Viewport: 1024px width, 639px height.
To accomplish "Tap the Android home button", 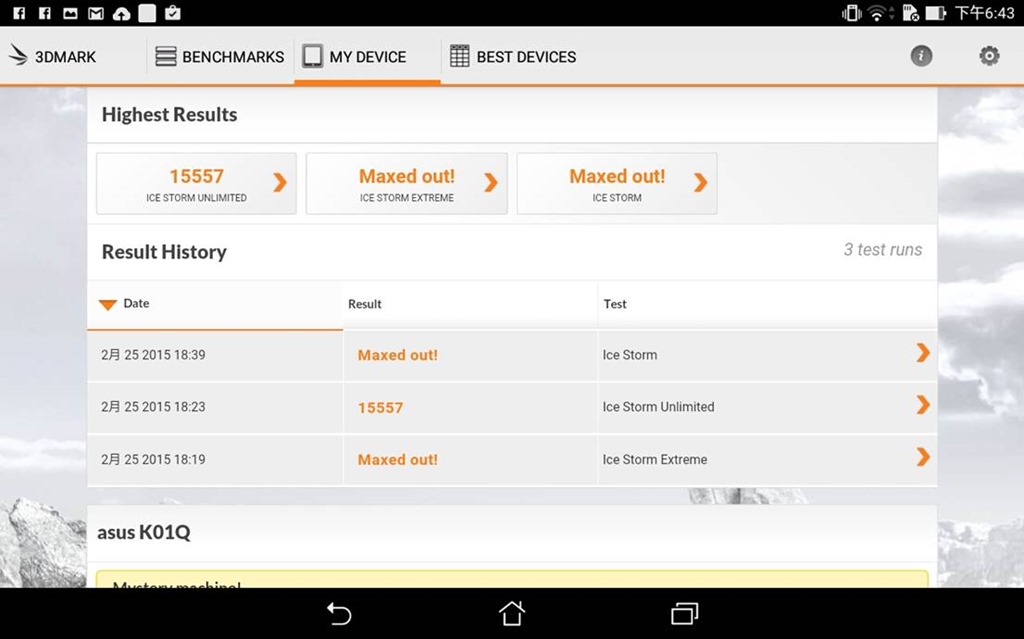I will coord(511,614).
